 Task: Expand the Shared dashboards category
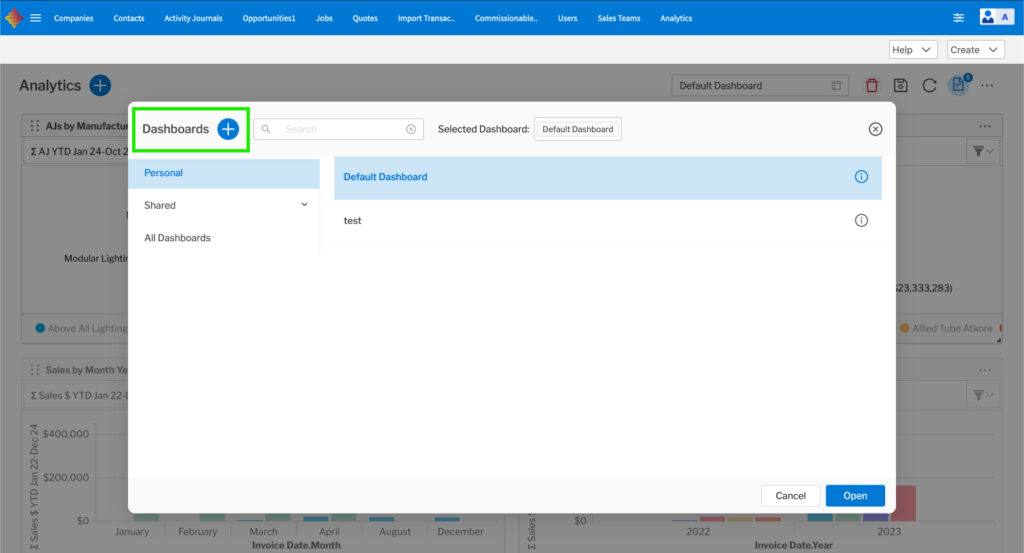[223, 205]
